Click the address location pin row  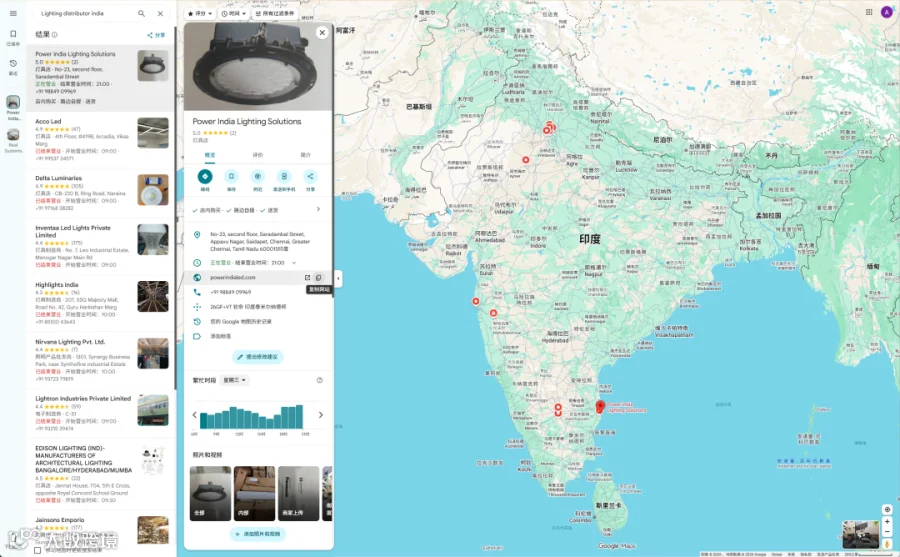click(x=258, y=242)
